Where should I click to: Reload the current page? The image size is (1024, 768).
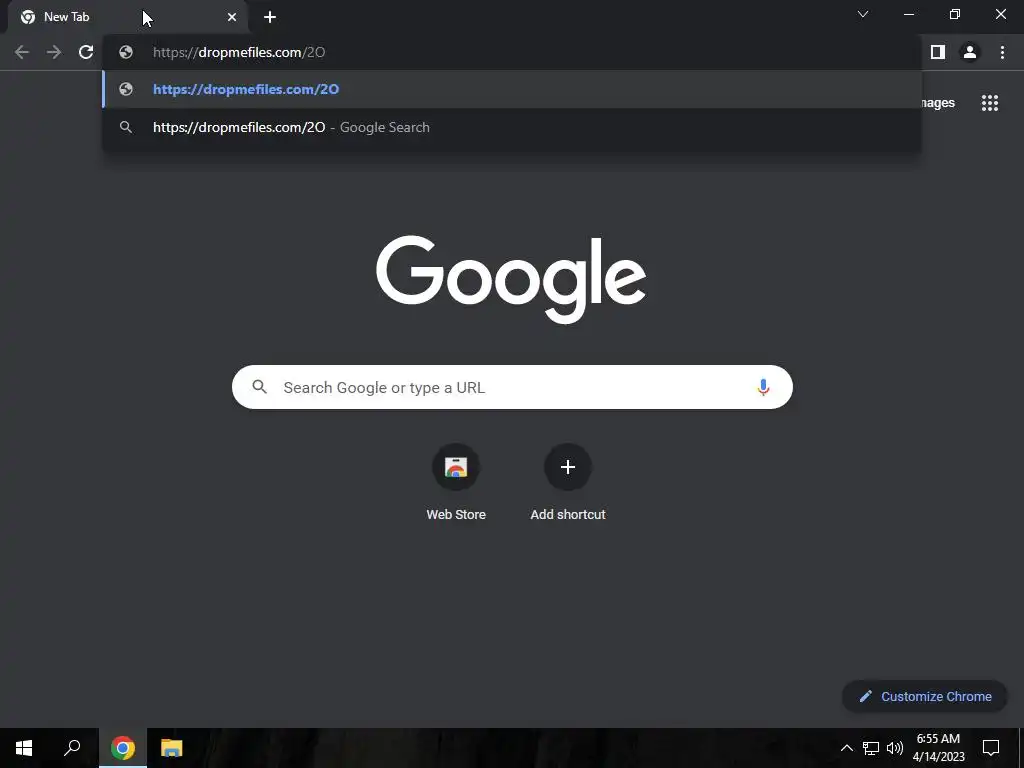[86, 52]
